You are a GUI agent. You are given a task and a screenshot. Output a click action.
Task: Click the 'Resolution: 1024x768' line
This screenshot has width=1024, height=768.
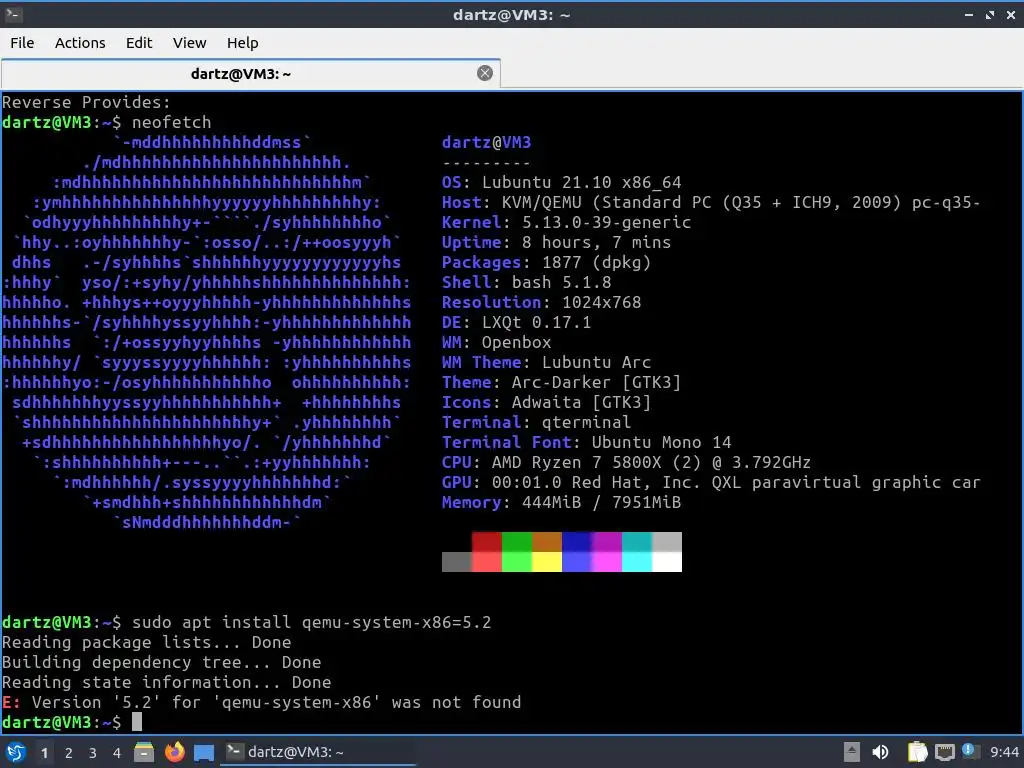(x=541, y=302)
